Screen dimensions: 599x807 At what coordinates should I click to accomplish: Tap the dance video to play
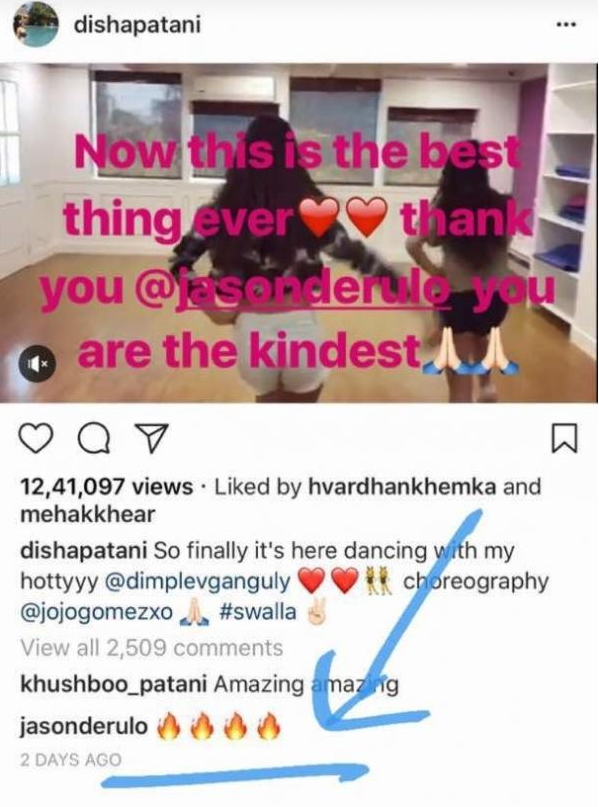pyautogui.click(x=298, y=233)
